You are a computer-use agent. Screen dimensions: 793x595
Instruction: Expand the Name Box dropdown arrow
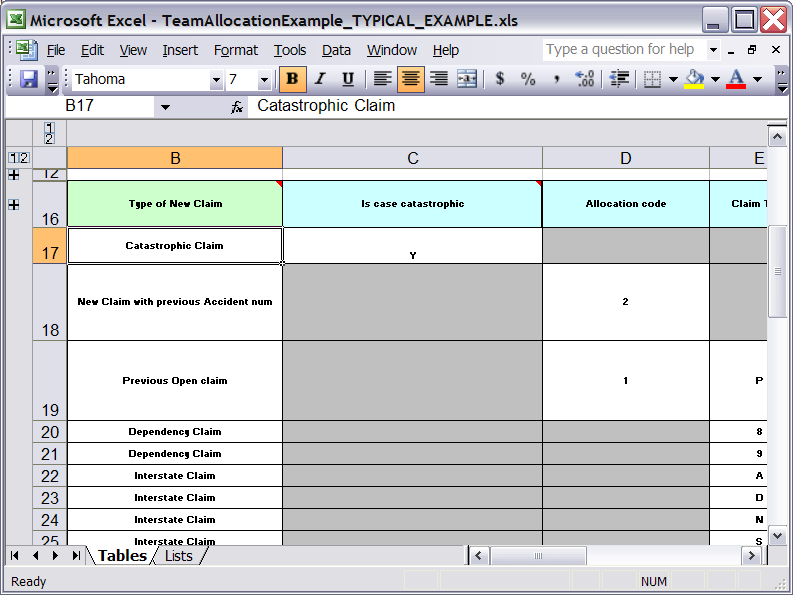click(165, 107)
